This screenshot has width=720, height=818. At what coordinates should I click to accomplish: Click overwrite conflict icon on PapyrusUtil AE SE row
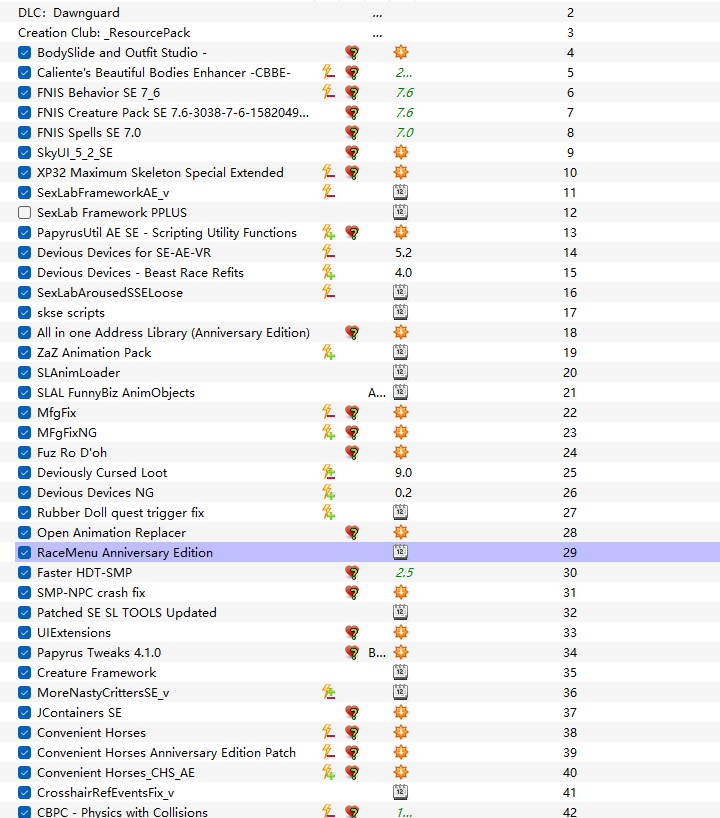point(328,232)
